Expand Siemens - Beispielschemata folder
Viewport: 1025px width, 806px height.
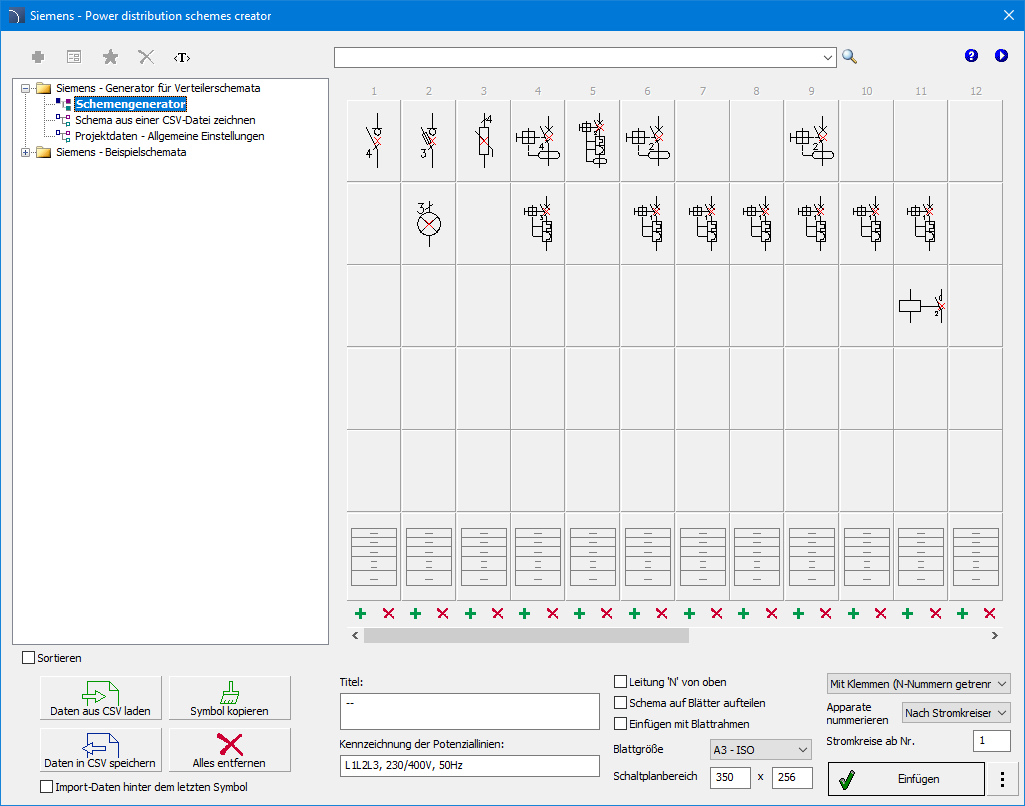tap(25, 152)
